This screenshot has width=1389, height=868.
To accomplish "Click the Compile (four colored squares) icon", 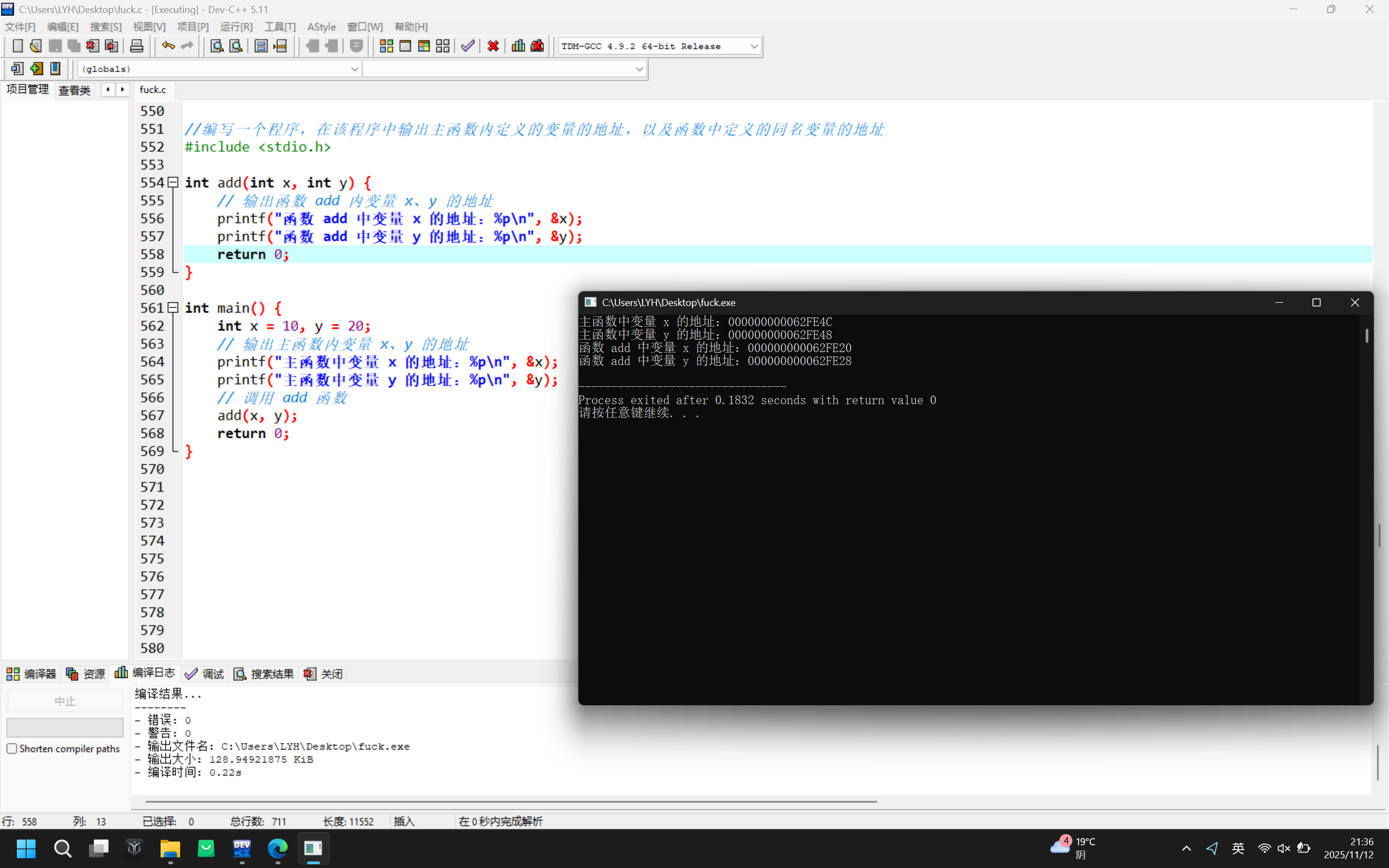I will point(386,46).
